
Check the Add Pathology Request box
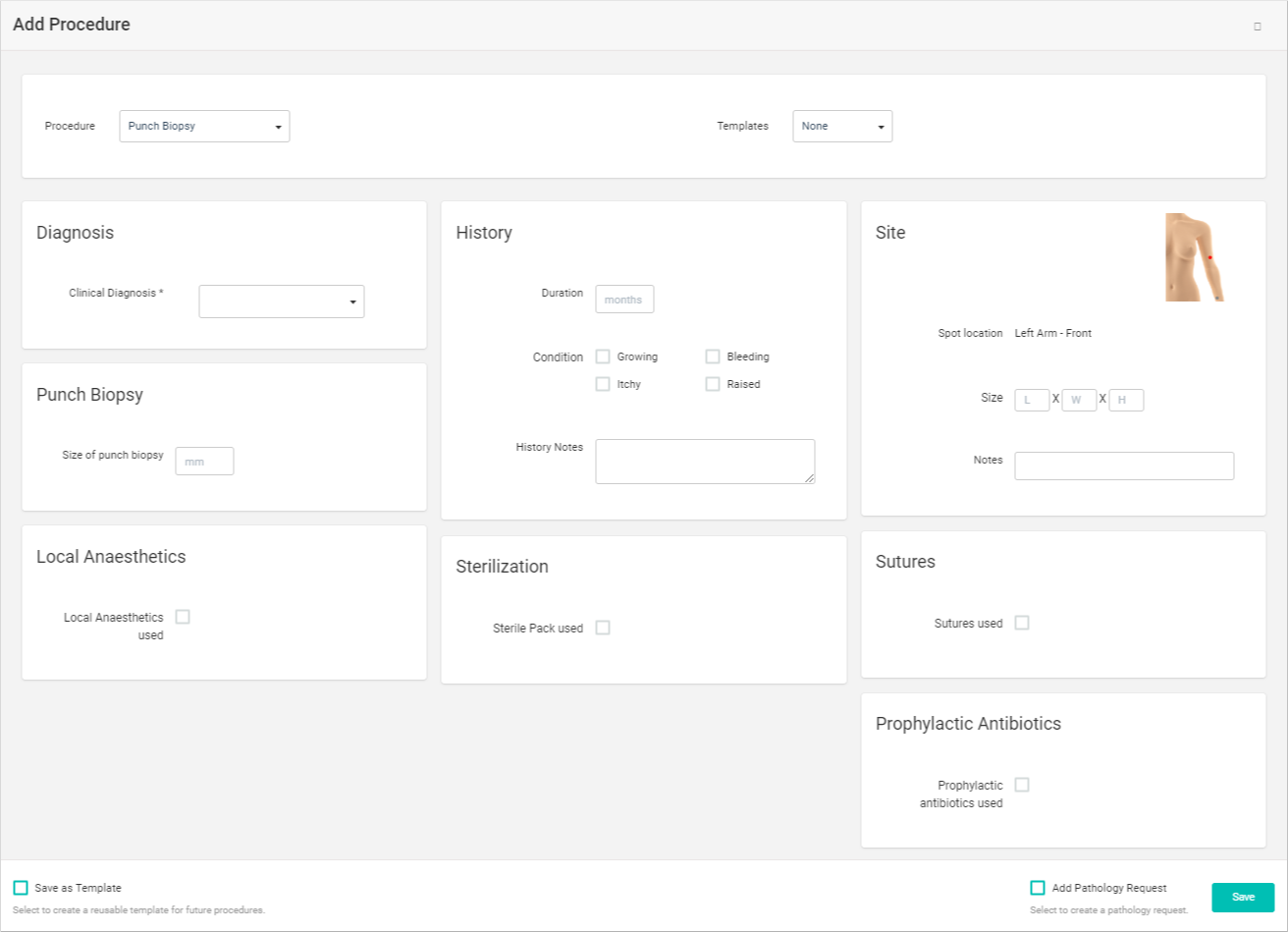1038,888
